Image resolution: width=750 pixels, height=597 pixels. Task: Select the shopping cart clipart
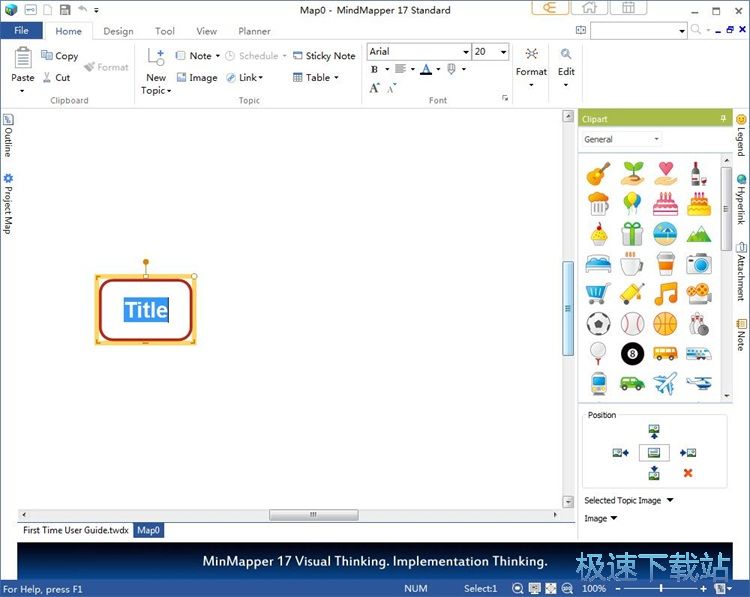click(x=598, y=293)
